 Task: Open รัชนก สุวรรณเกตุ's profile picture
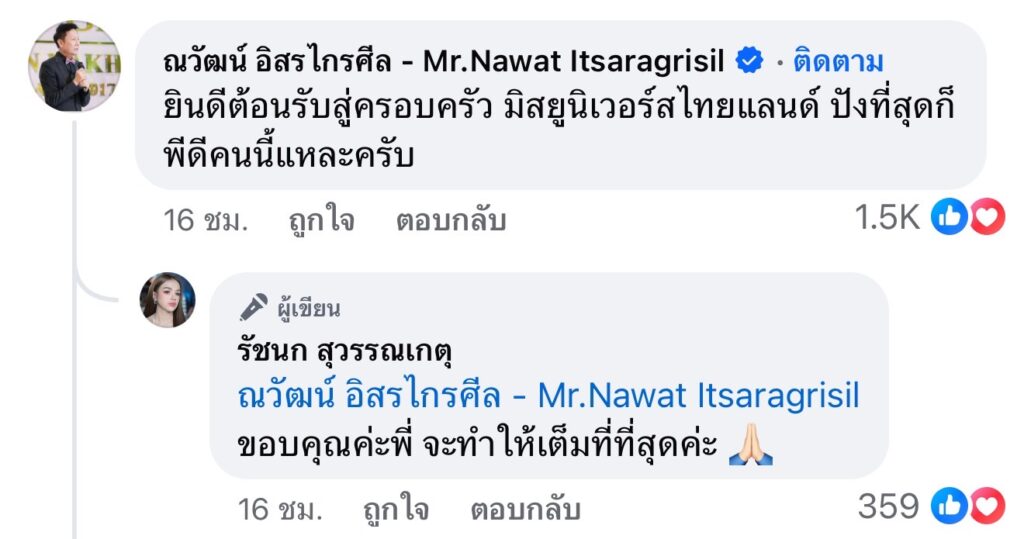167,299
